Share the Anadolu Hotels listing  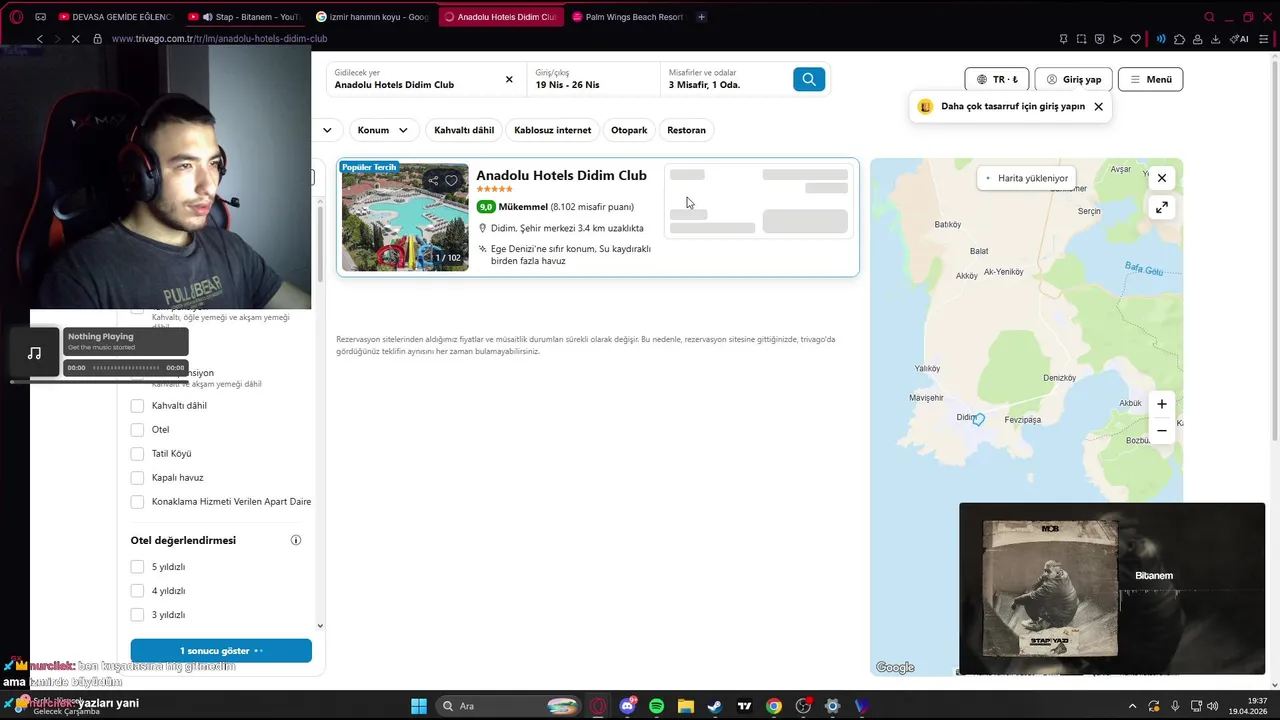click(x=433, y=181)
